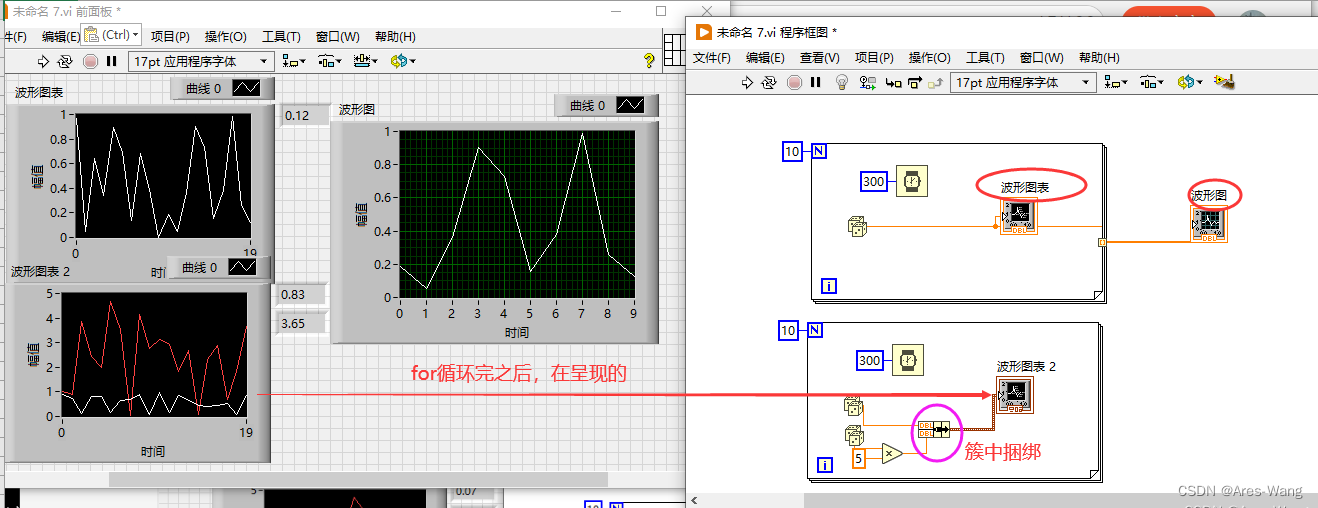Select random number dice in upper loop
This screenshot has height=508, width=1318.
click(856, 226)
